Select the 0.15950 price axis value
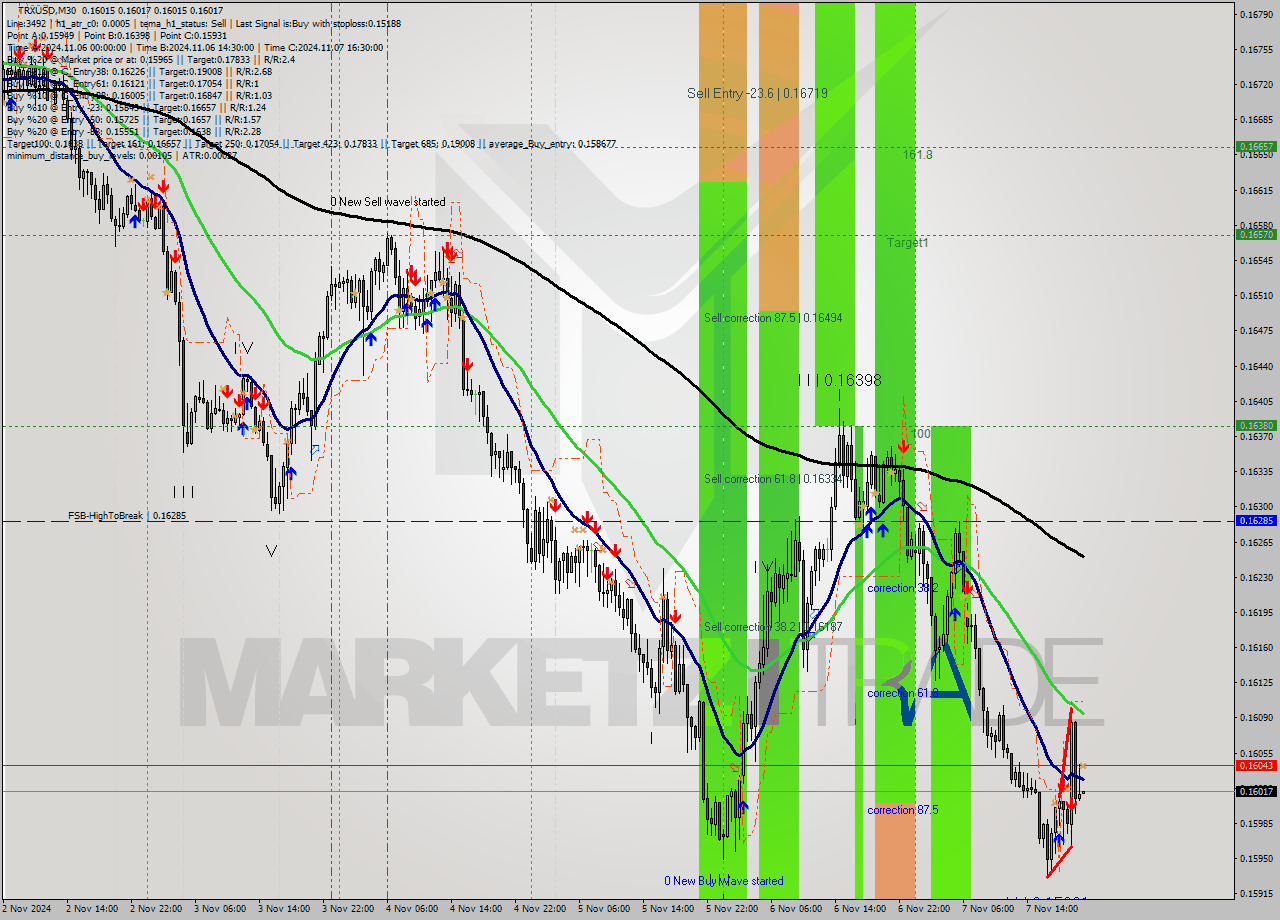The width and height of the screenshot is (1280, 920). 1257,858
